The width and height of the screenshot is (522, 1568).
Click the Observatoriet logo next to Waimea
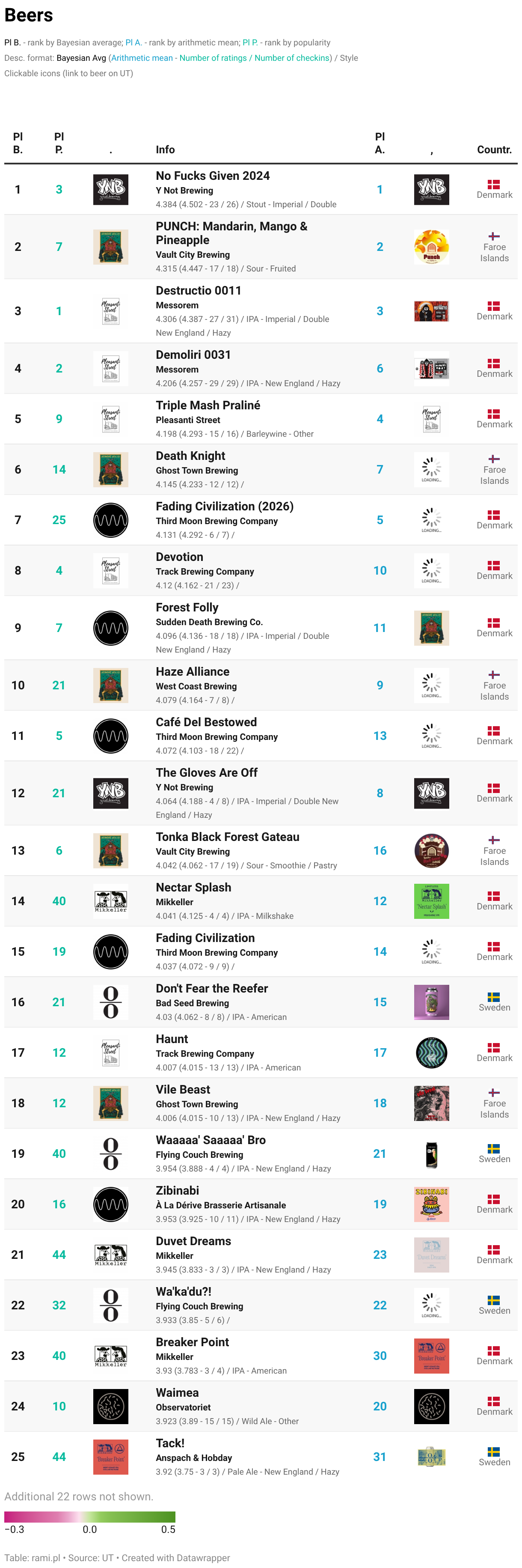coord(111,1406)
